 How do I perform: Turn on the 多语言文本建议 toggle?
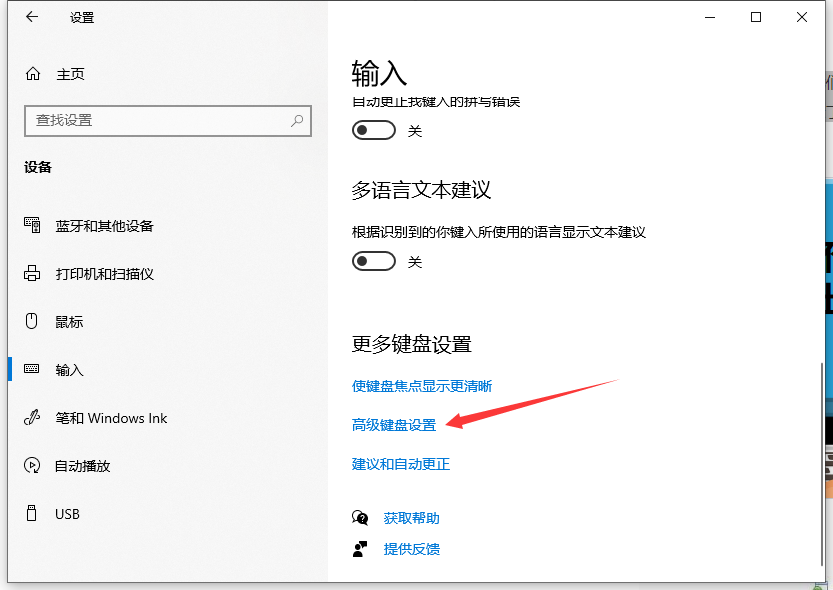click(374, 261)
